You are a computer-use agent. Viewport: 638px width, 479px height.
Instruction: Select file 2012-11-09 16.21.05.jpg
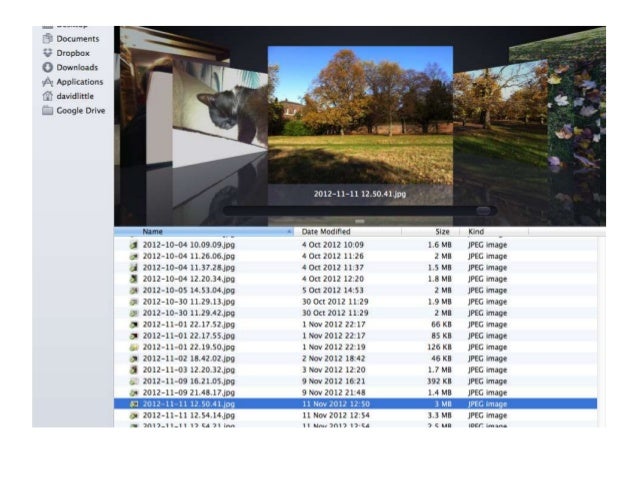pos(356,381)
